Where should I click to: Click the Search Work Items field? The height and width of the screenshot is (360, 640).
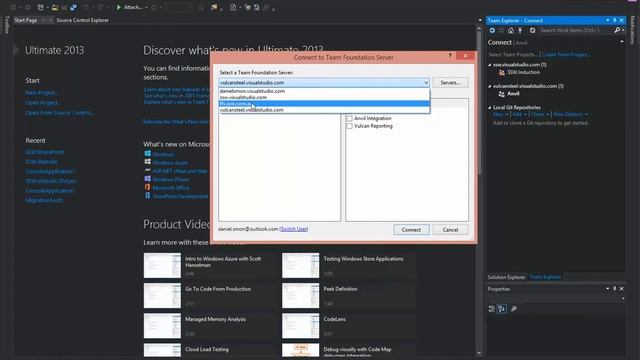tap(576, 30)
